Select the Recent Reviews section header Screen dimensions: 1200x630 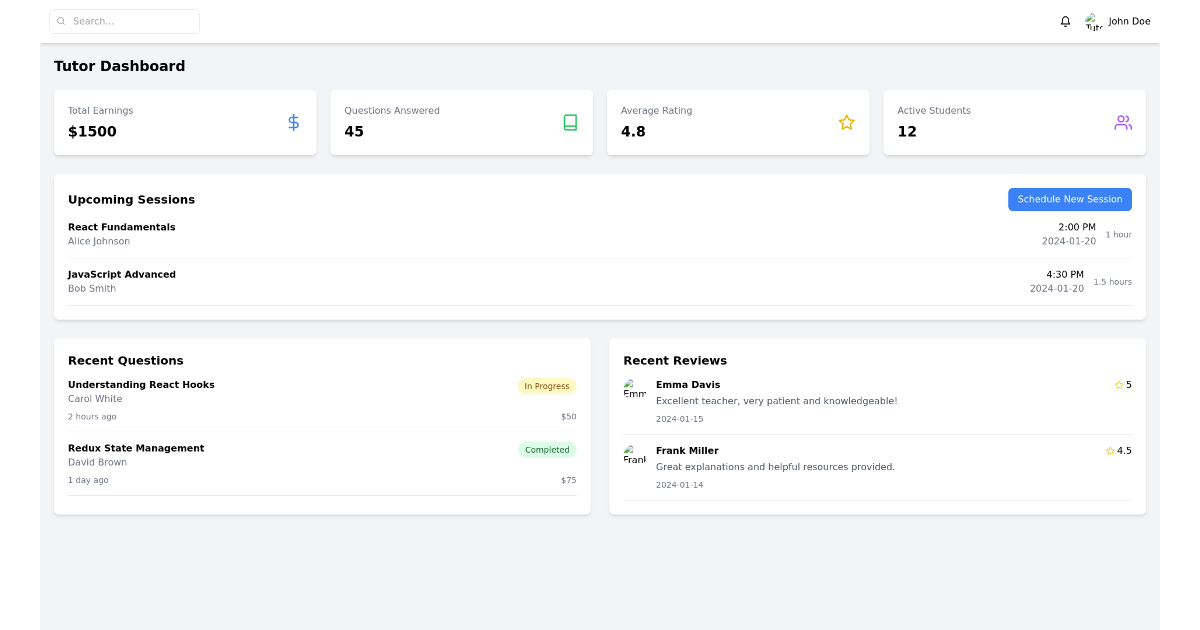coord(674,360)
